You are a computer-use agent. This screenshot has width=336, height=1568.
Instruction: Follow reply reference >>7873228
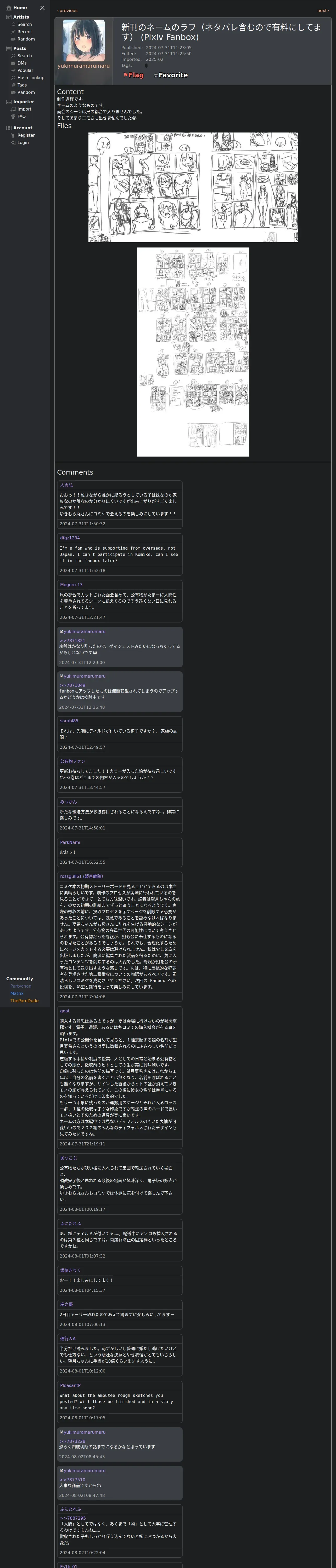coord(72,1442)
